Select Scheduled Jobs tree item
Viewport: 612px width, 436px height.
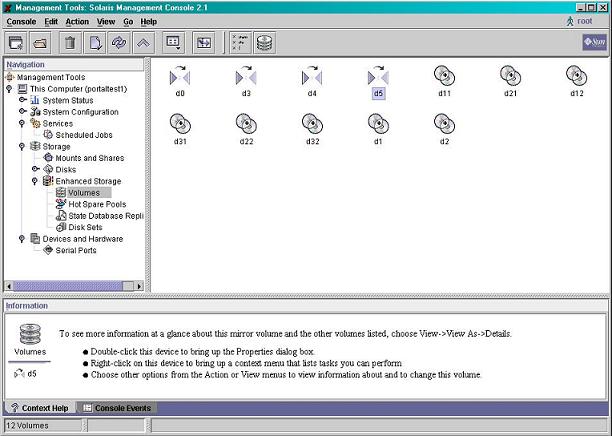pos(78,135)
